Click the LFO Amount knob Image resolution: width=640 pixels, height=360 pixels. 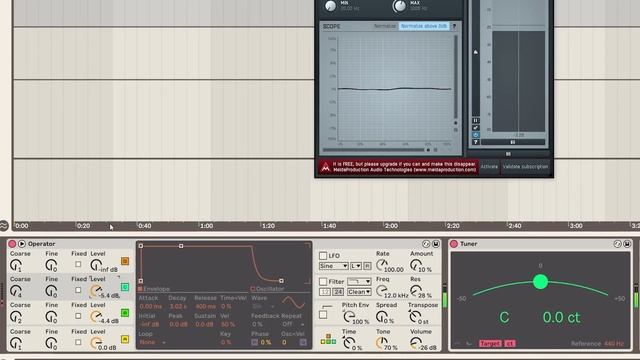click(416, 265)
